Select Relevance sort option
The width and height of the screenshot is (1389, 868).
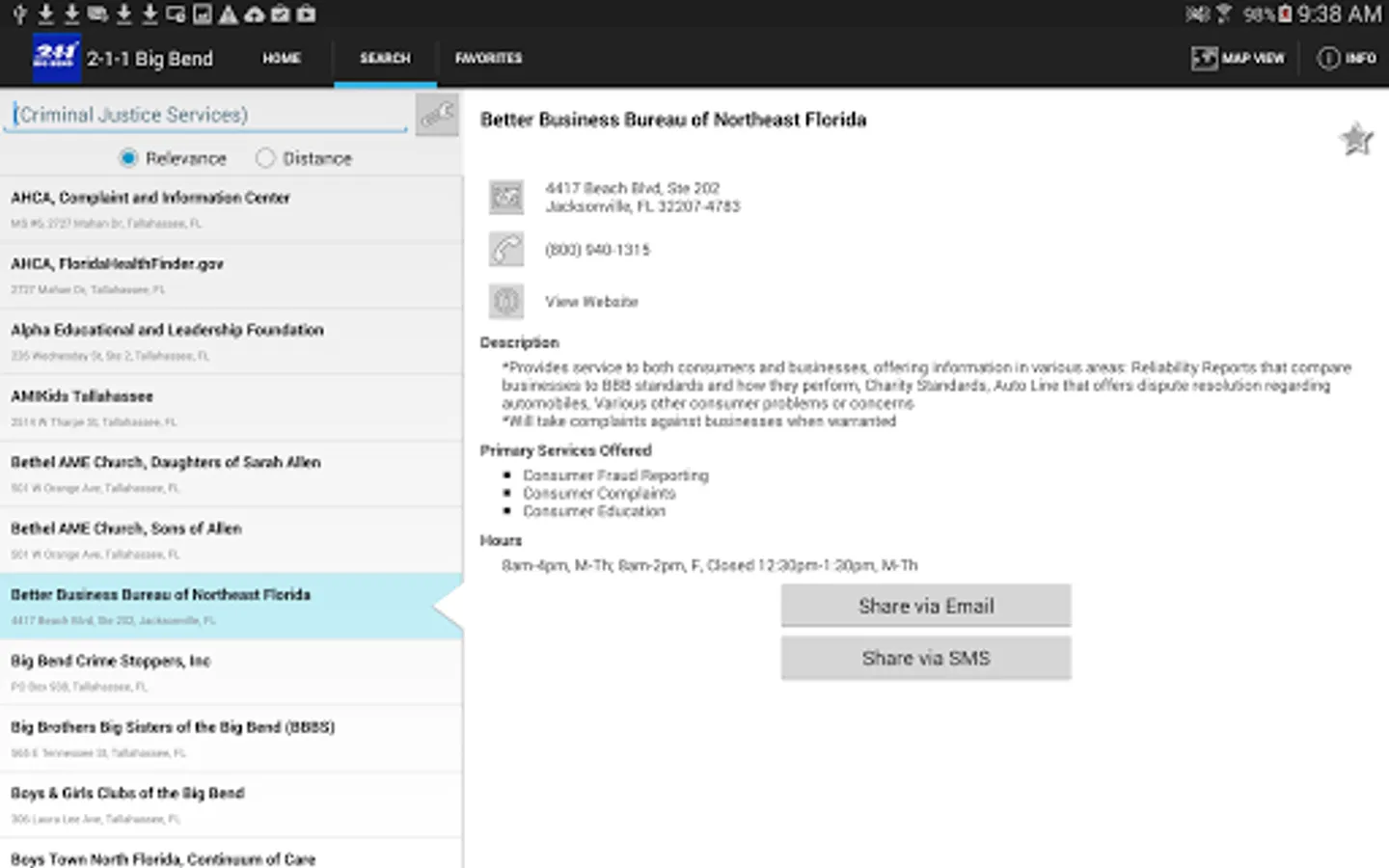coord(173,158)
